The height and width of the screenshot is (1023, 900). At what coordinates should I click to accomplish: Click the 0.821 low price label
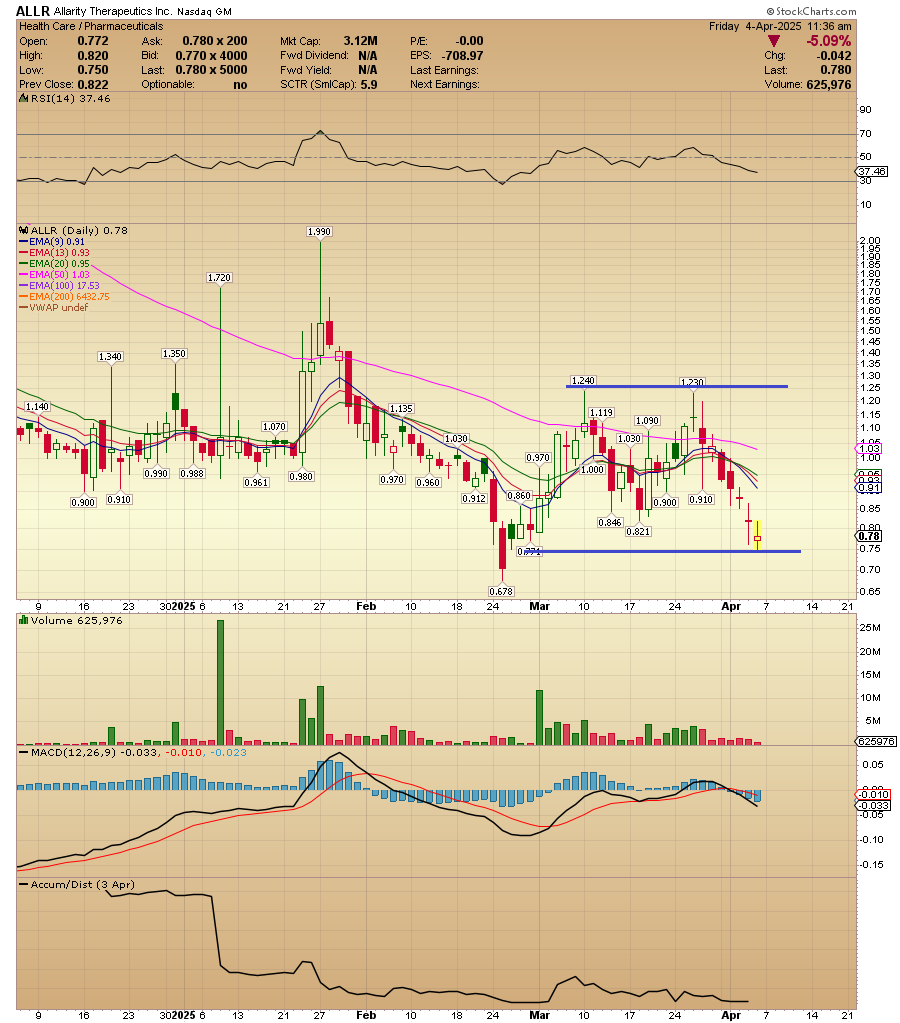pyautogui.click(x=638, y=532)
